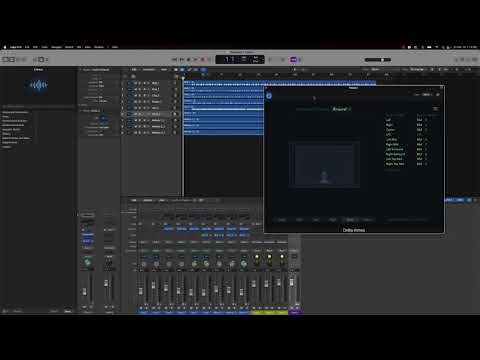The image size is (480, 360).
Task: Click the Rewind transport button
Action: (x=174, y=60)
